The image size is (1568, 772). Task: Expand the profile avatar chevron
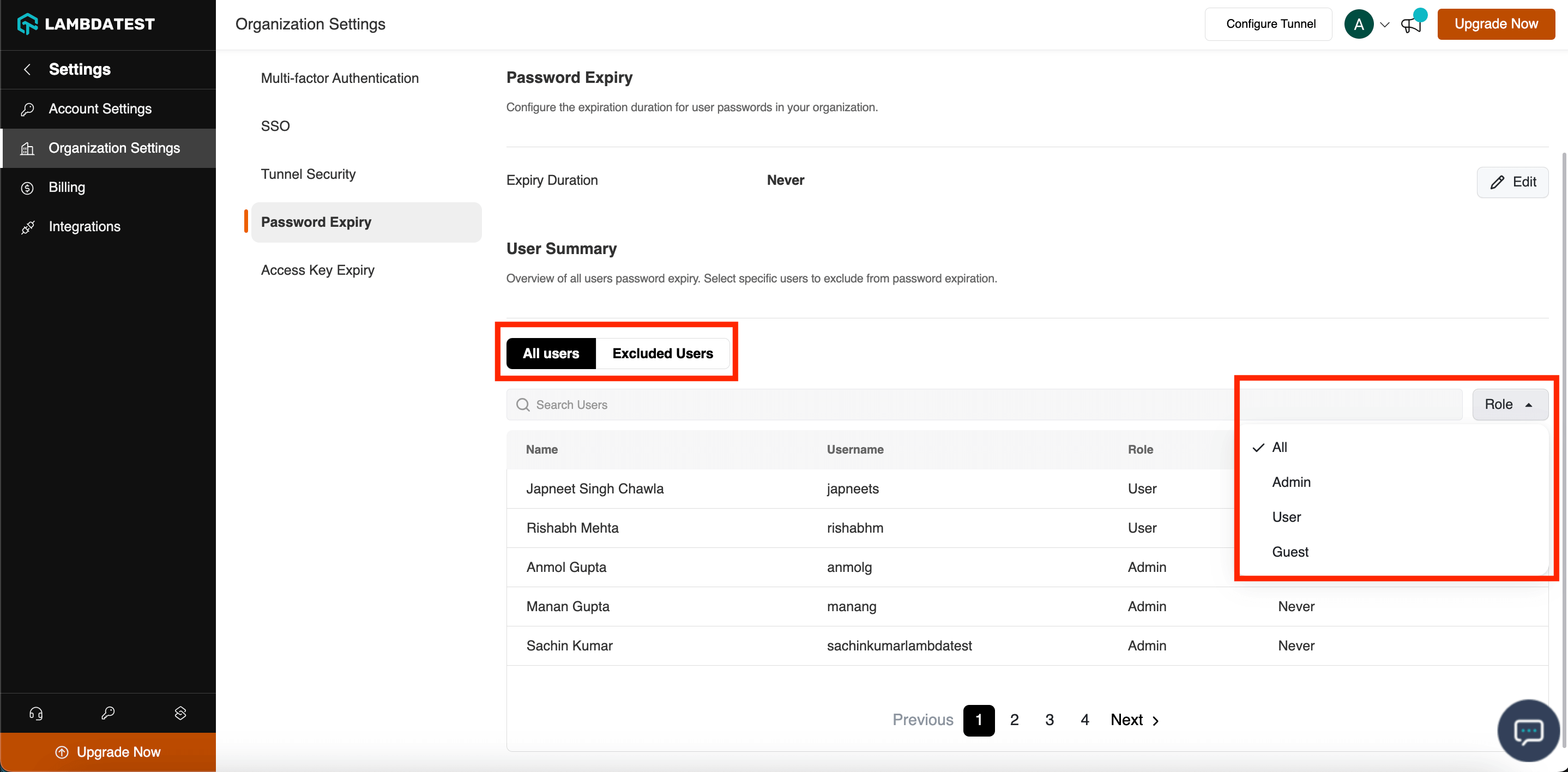pyautogui.click(x=1385, y=25)
